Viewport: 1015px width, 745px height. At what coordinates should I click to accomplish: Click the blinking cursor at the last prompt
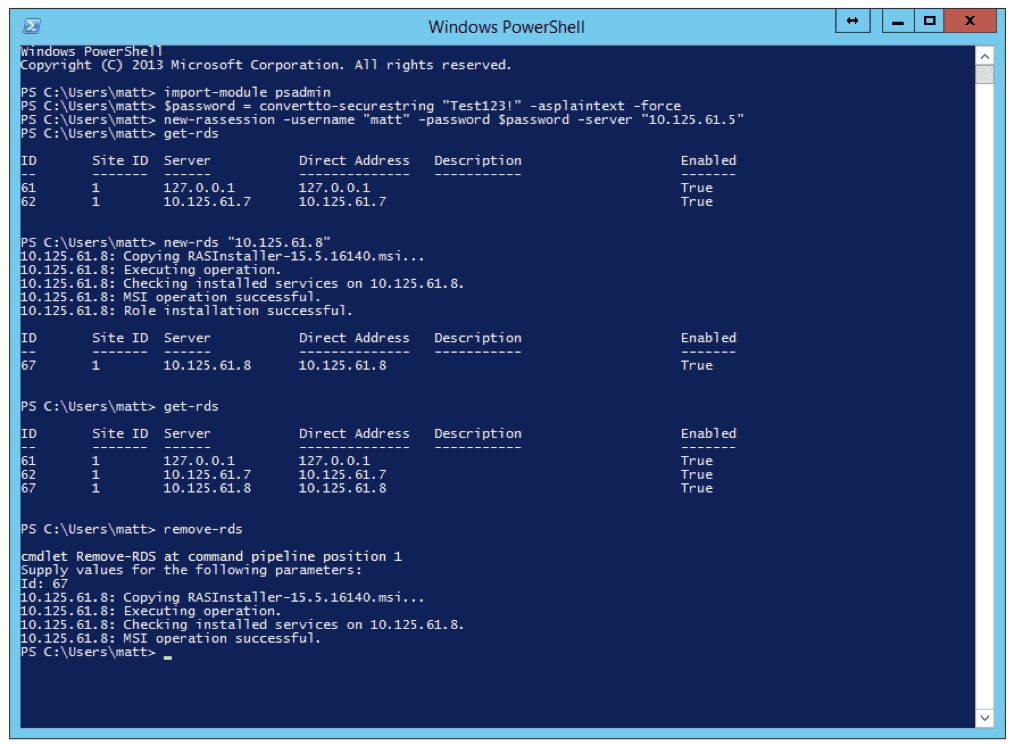click(x=168, y=656)
